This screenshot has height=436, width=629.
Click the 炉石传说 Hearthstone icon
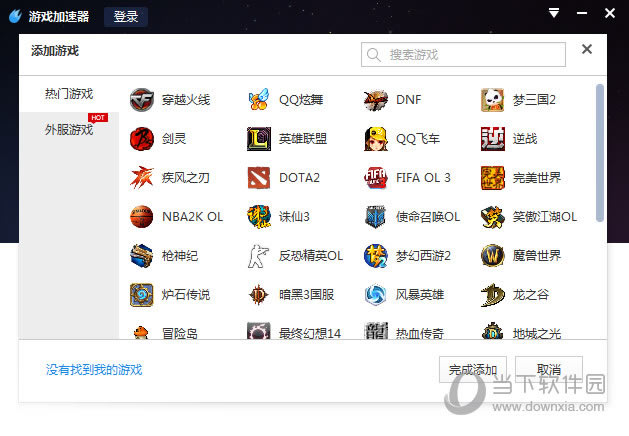pyautogui.click(x=142, y=295)
